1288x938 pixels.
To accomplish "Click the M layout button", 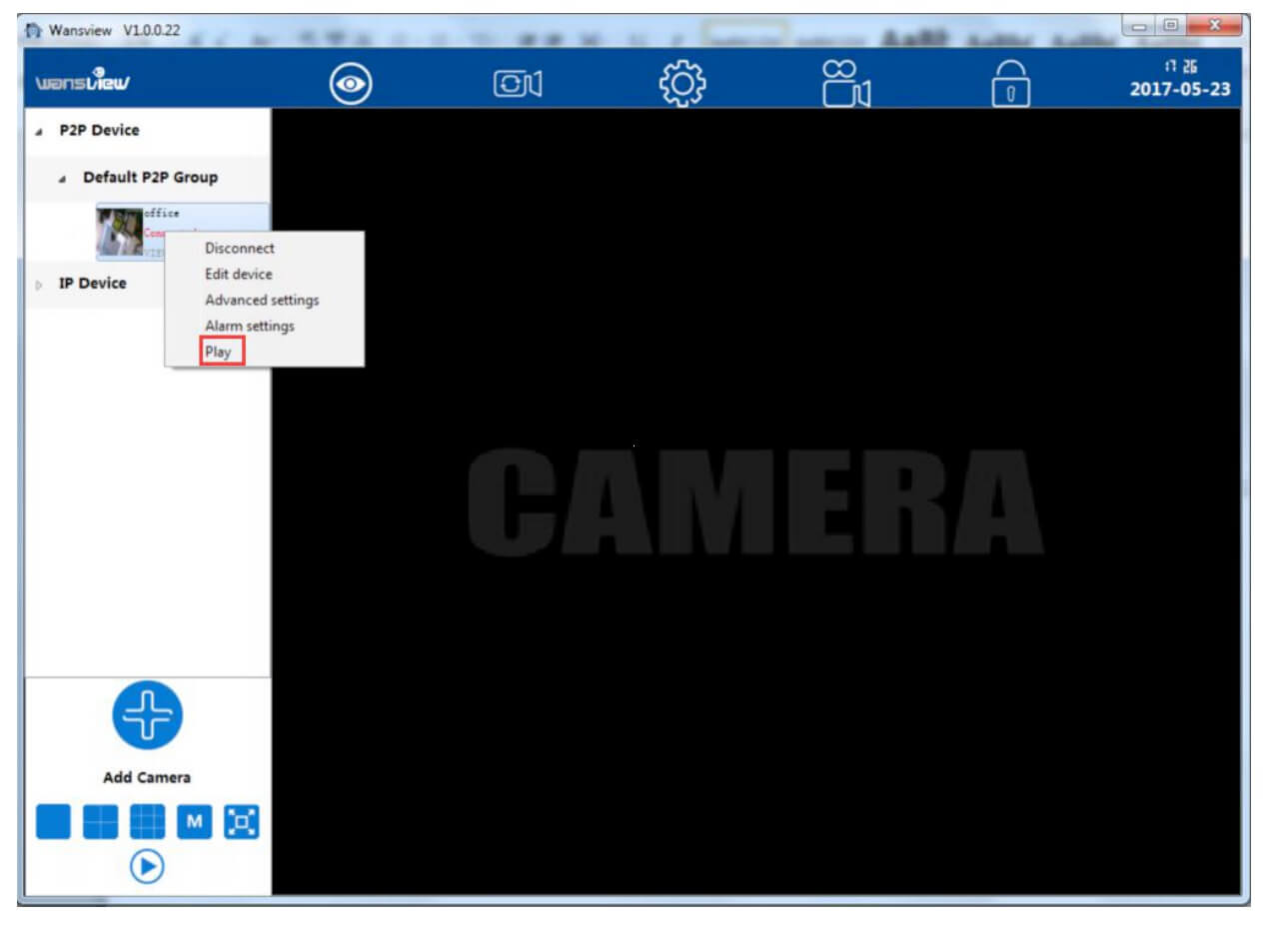I will [194, 822].
